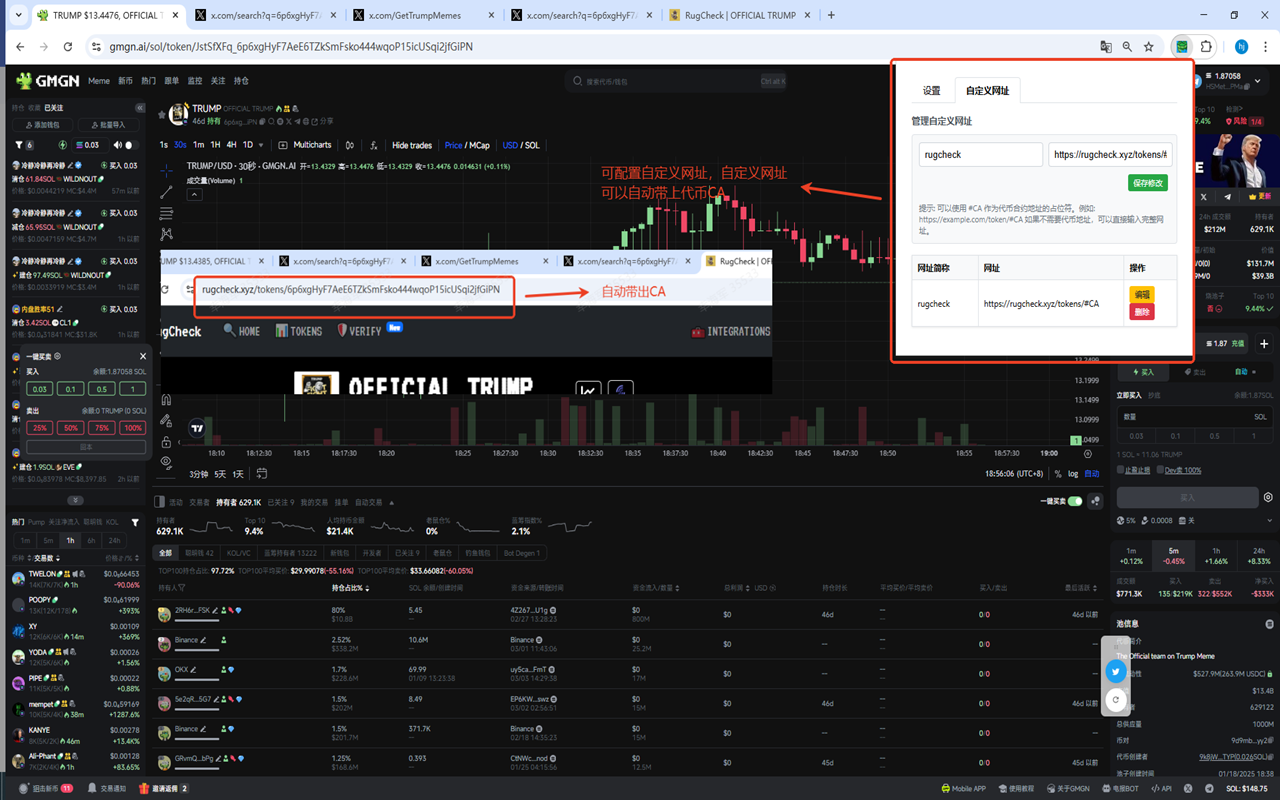The width and height of the screenshot is (1280, 800).
Task: Open the chart candle style icon
Action: pyautogui.click(x=349, y=145)
